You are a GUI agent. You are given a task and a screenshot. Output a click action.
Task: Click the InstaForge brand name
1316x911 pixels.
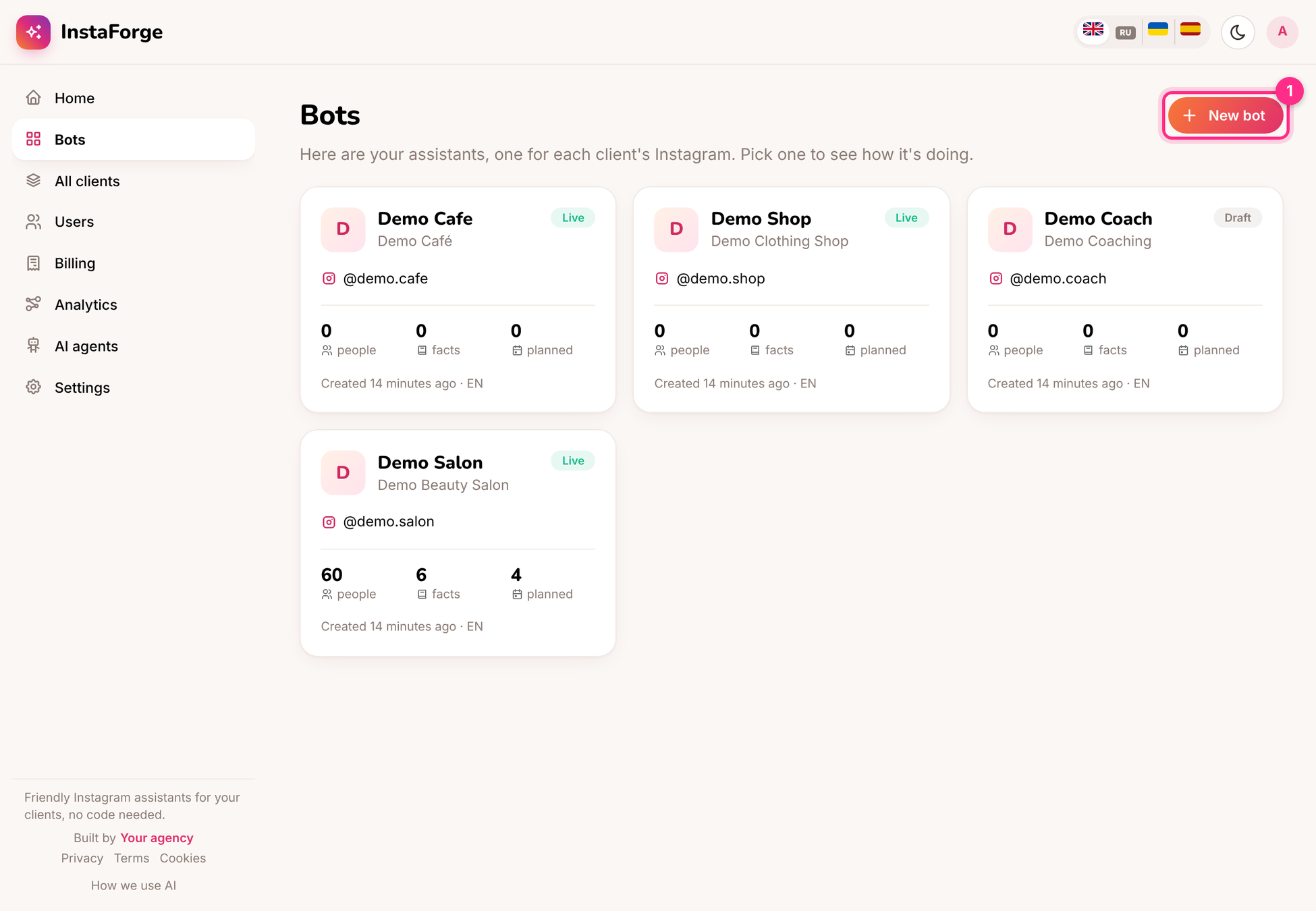[x=111, y=32]
